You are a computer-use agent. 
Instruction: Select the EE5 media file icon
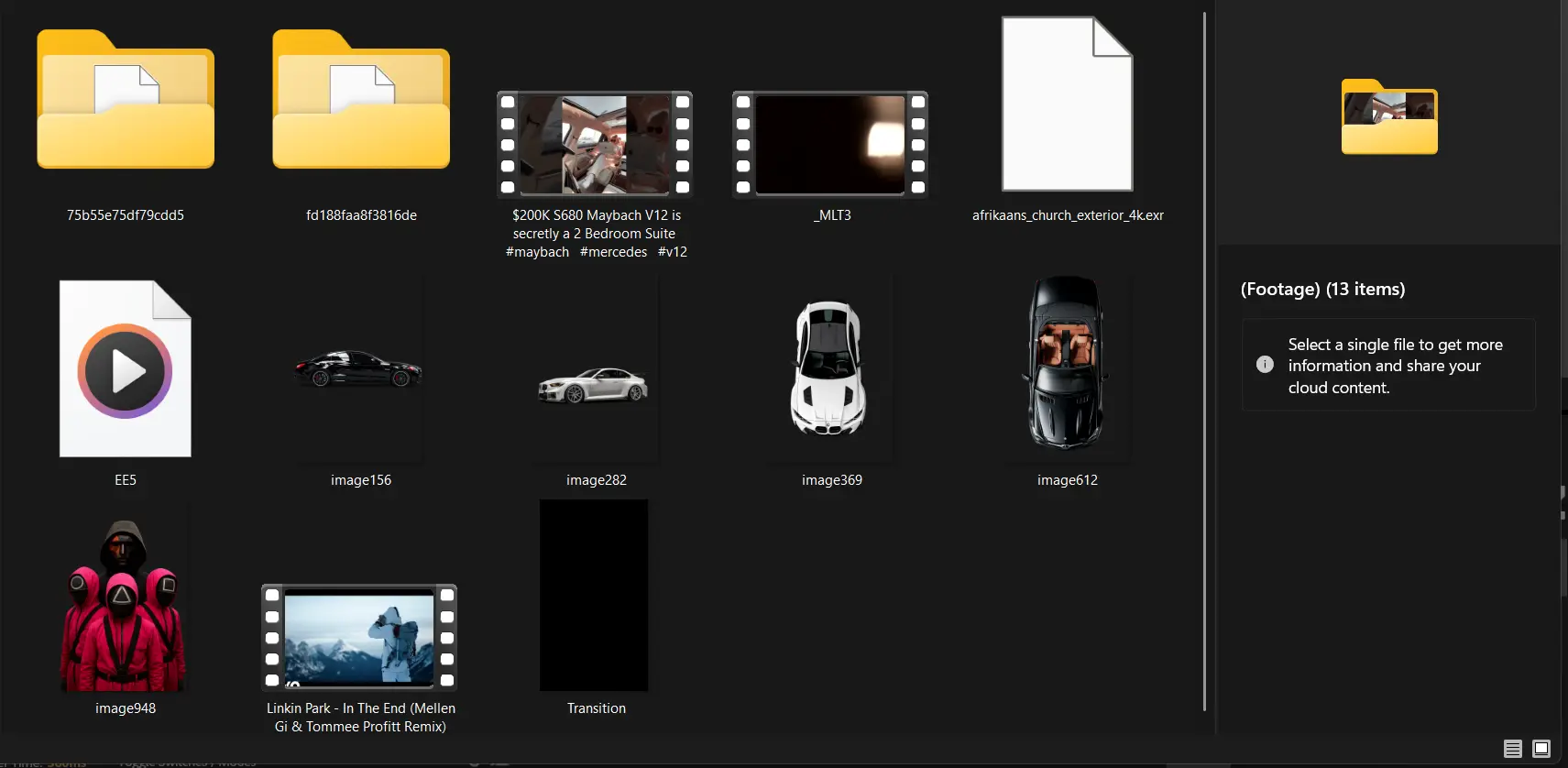click(126, 369)
